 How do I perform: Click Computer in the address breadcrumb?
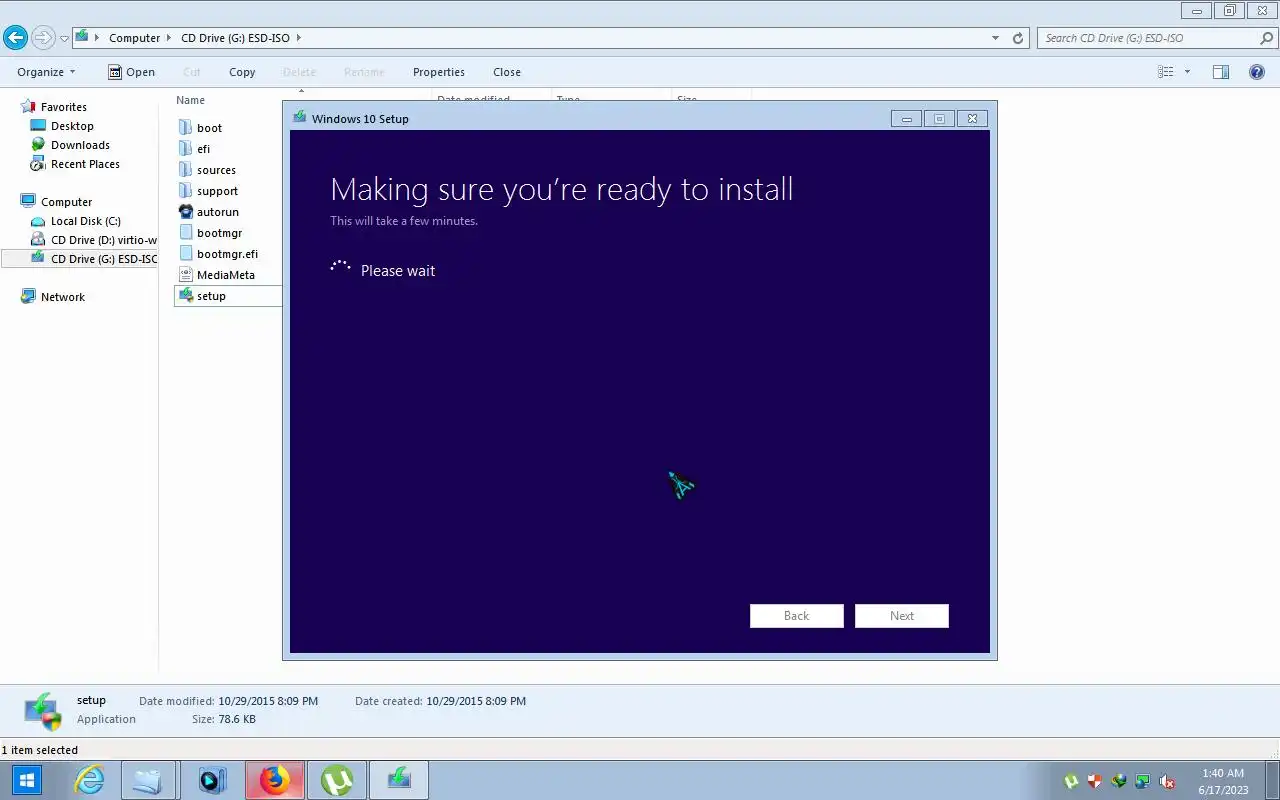click(134, 38)
